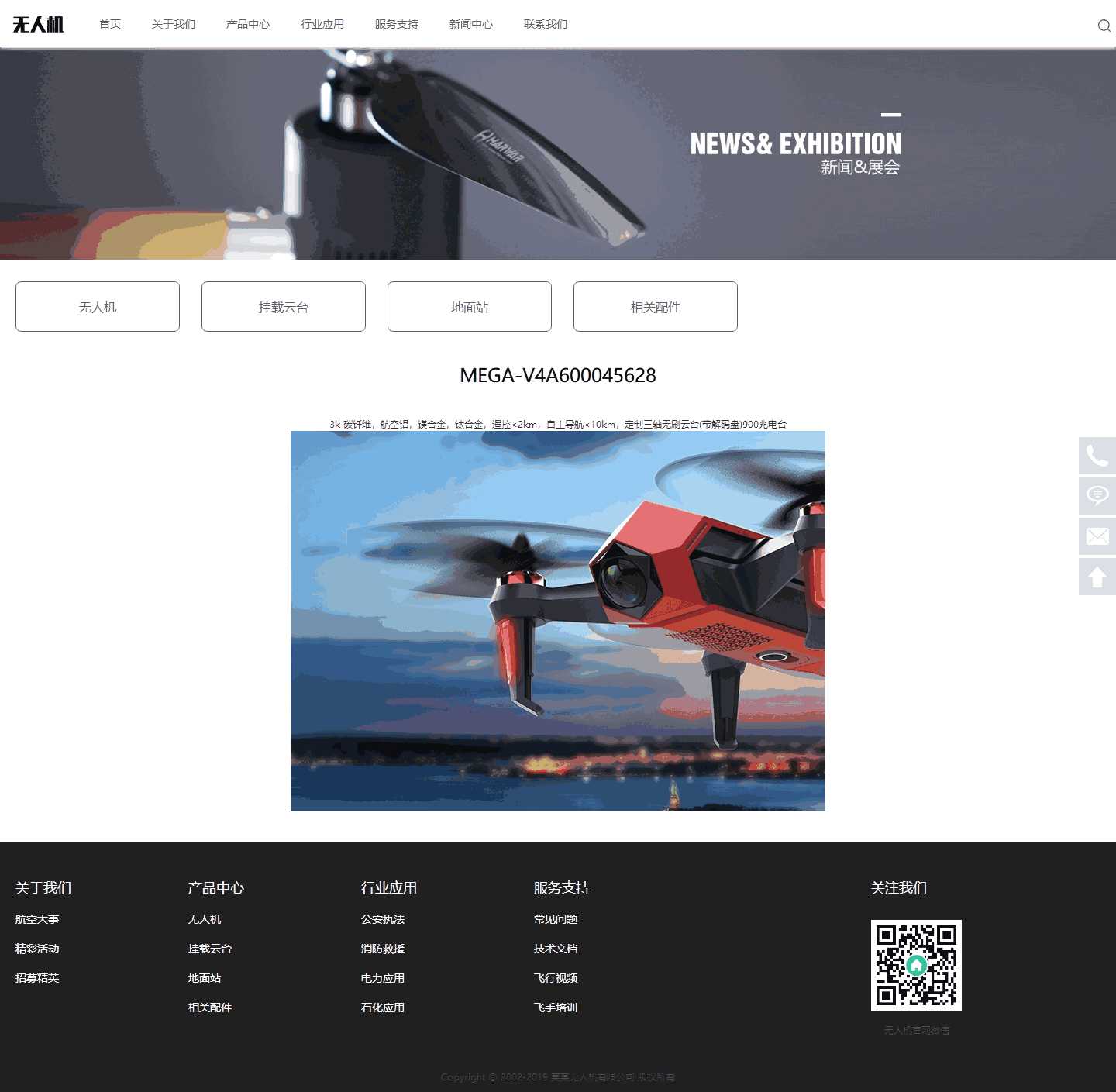Image resolution: width=1116 pixels, height=1092 pixels.
Task: Select 新闻中心 in the navigation bar
Action: (x=471, y=25)
